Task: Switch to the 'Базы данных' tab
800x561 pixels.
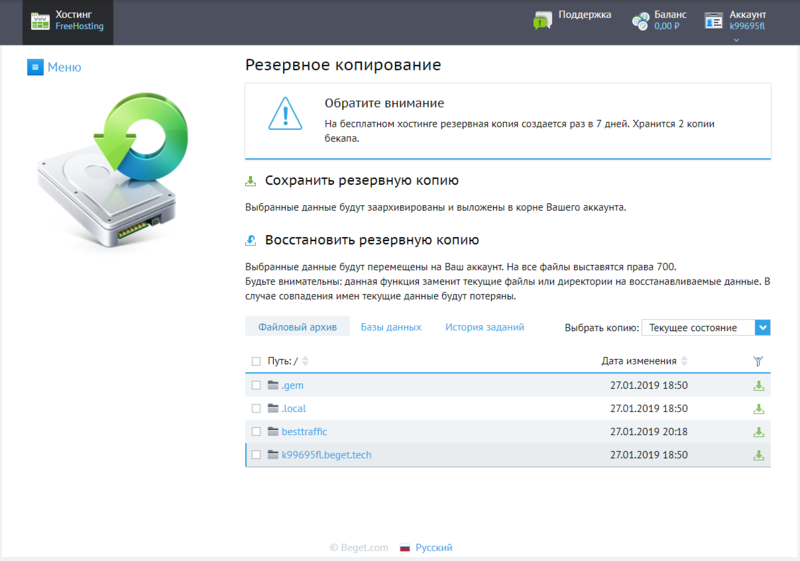Action: [391, 327]
